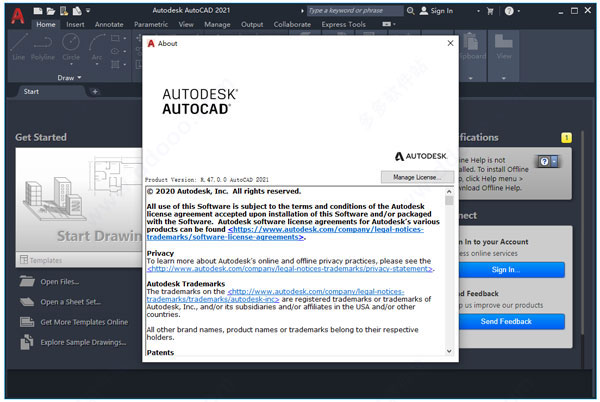Expand the Help dropdown arrow in title bar
Screen dimensions: 600x402
[518, 11]
